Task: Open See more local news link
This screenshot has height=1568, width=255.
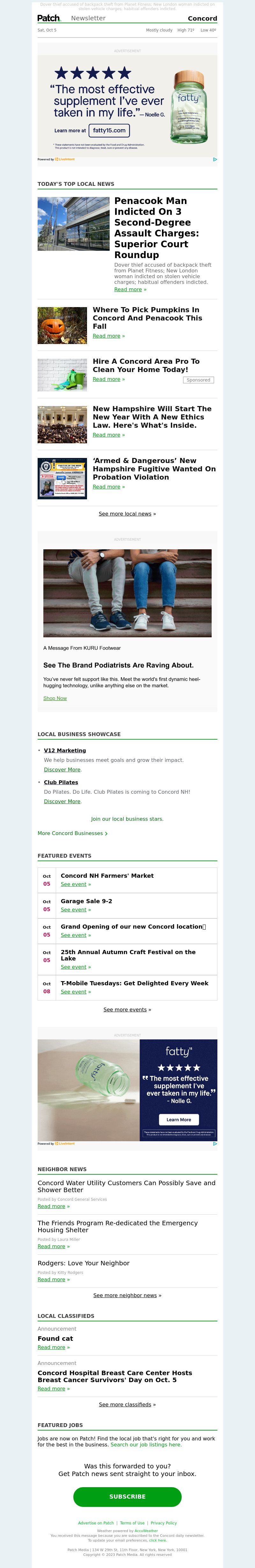Action: pyautogui.click(x=127, y=514)
